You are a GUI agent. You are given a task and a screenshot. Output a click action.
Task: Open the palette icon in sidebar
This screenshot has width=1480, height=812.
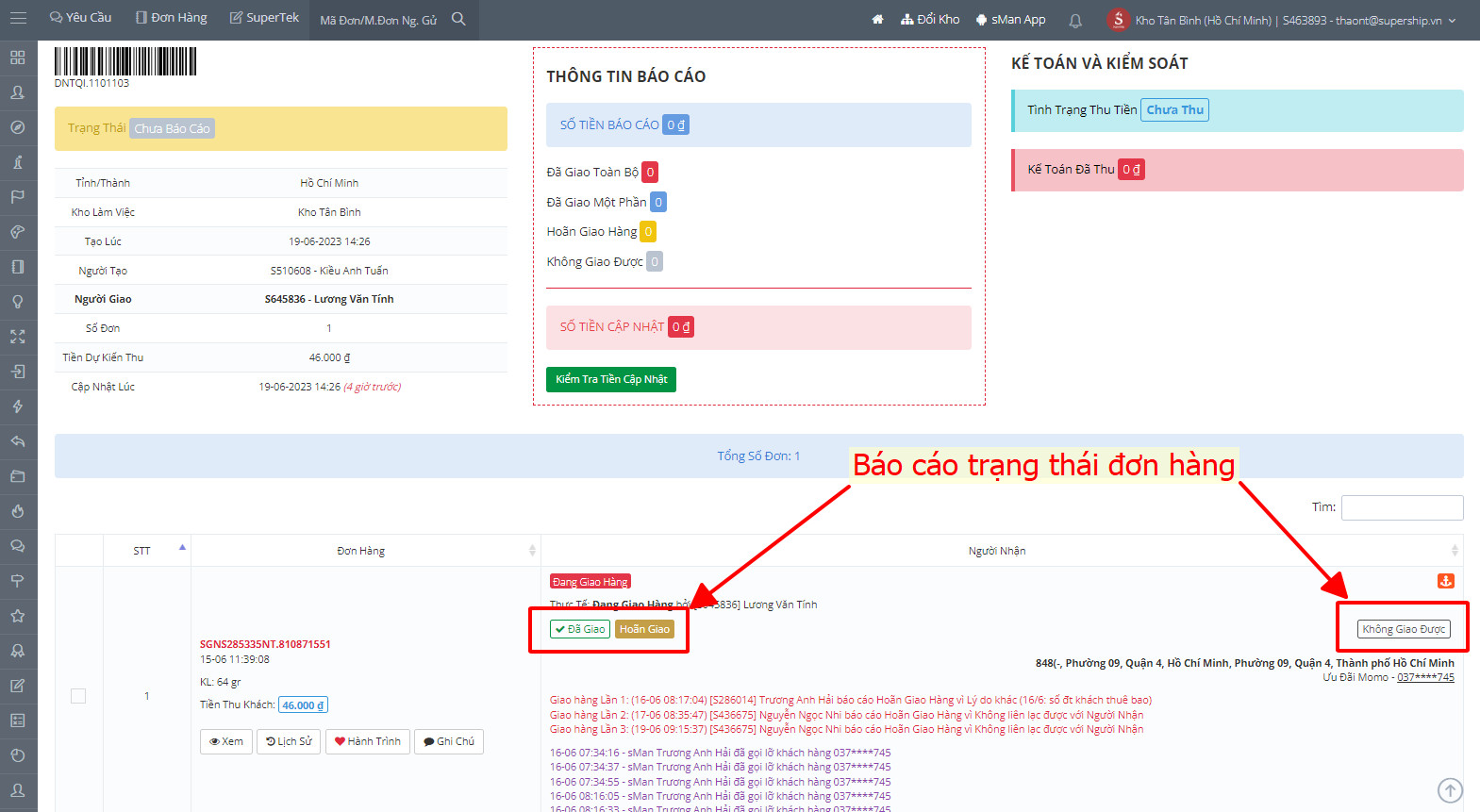click(18, 232)
